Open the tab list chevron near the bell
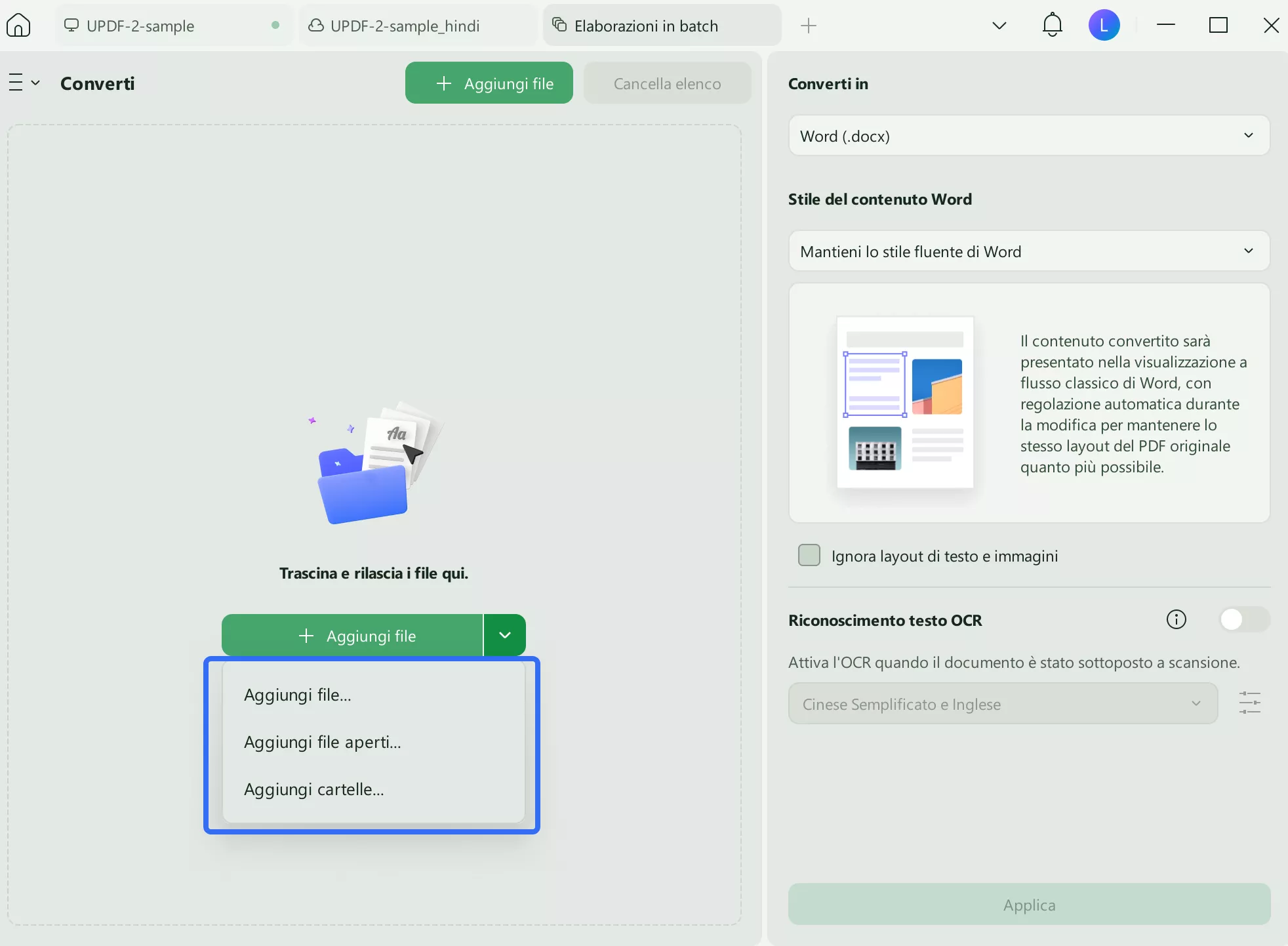 tap(998, 26)
